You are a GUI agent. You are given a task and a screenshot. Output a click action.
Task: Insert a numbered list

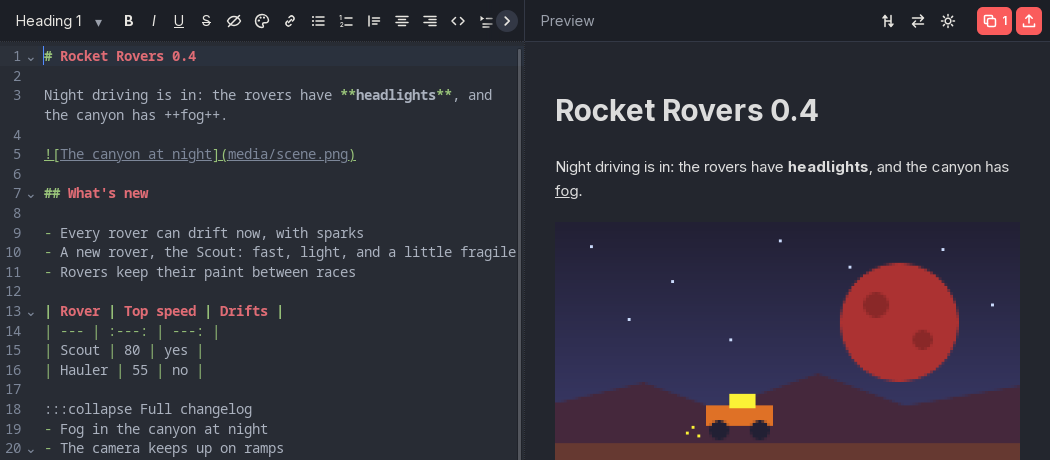pos(346,21)
